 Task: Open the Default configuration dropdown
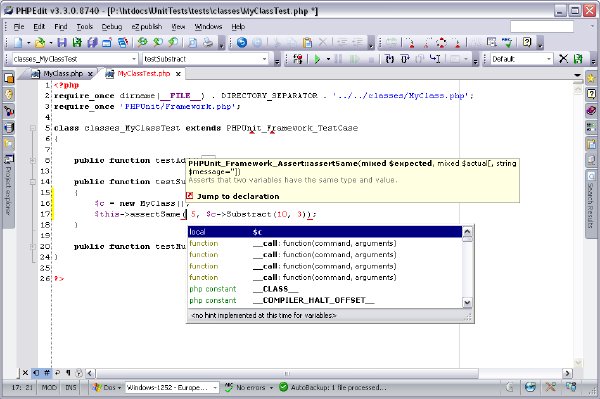click(x=549, y=59)
